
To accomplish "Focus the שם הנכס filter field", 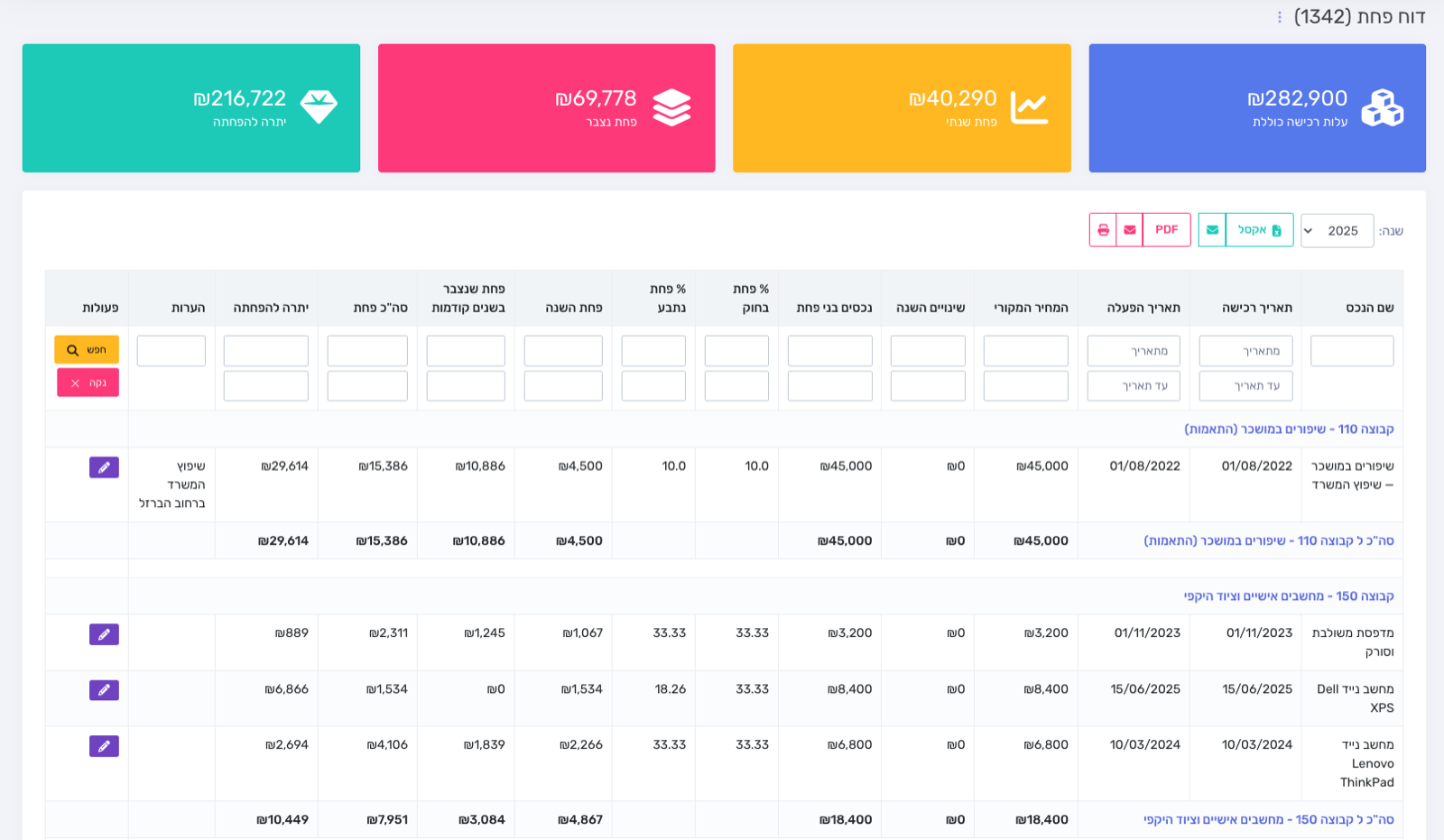I will (1352, 351).
